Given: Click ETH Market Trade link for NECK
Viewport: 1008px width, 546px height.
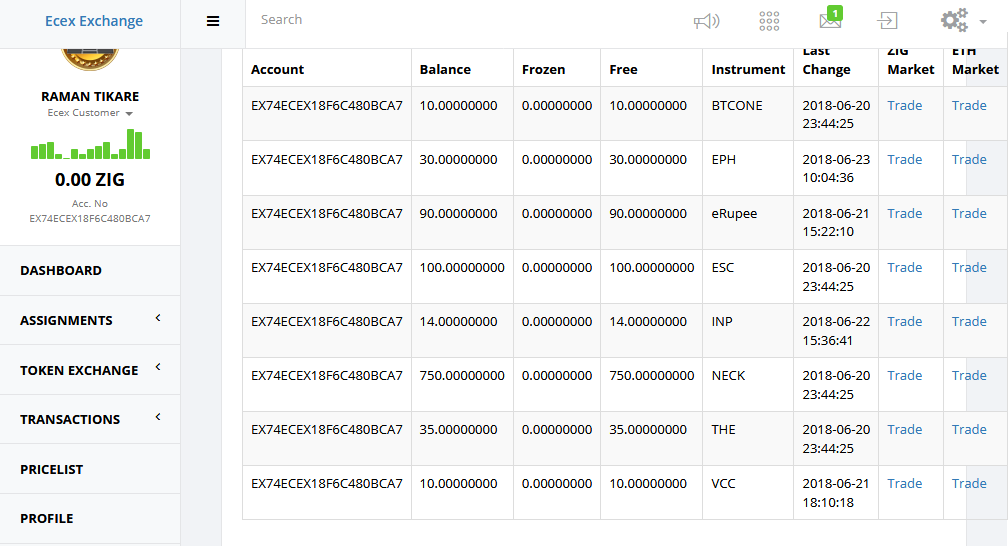Looking at the screenshot, I should (x=969, y=376).
